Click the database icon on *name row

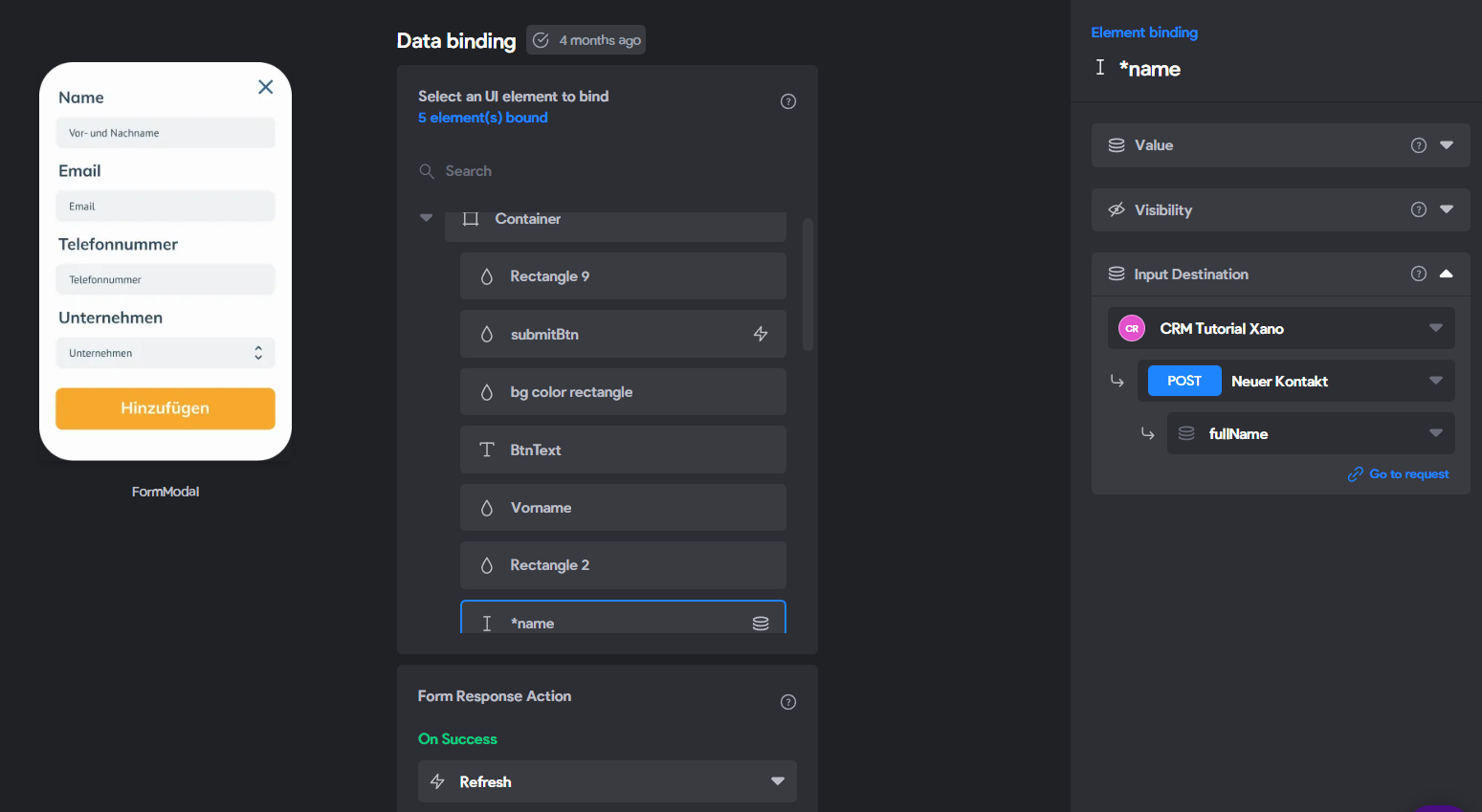pyautogui.click(x=761, y=624)
